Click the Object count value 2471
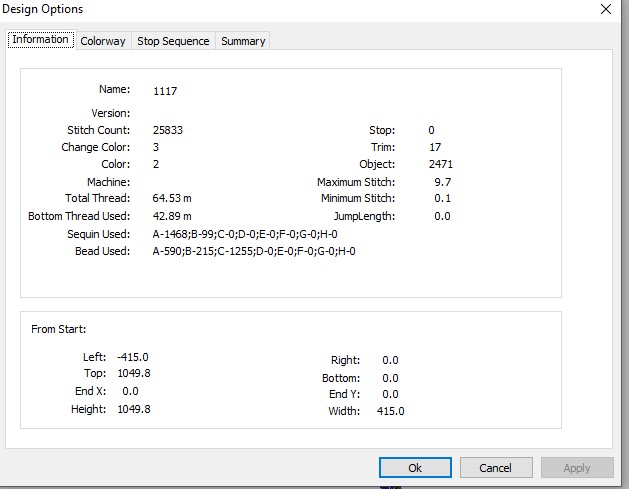 pos(440,164)
